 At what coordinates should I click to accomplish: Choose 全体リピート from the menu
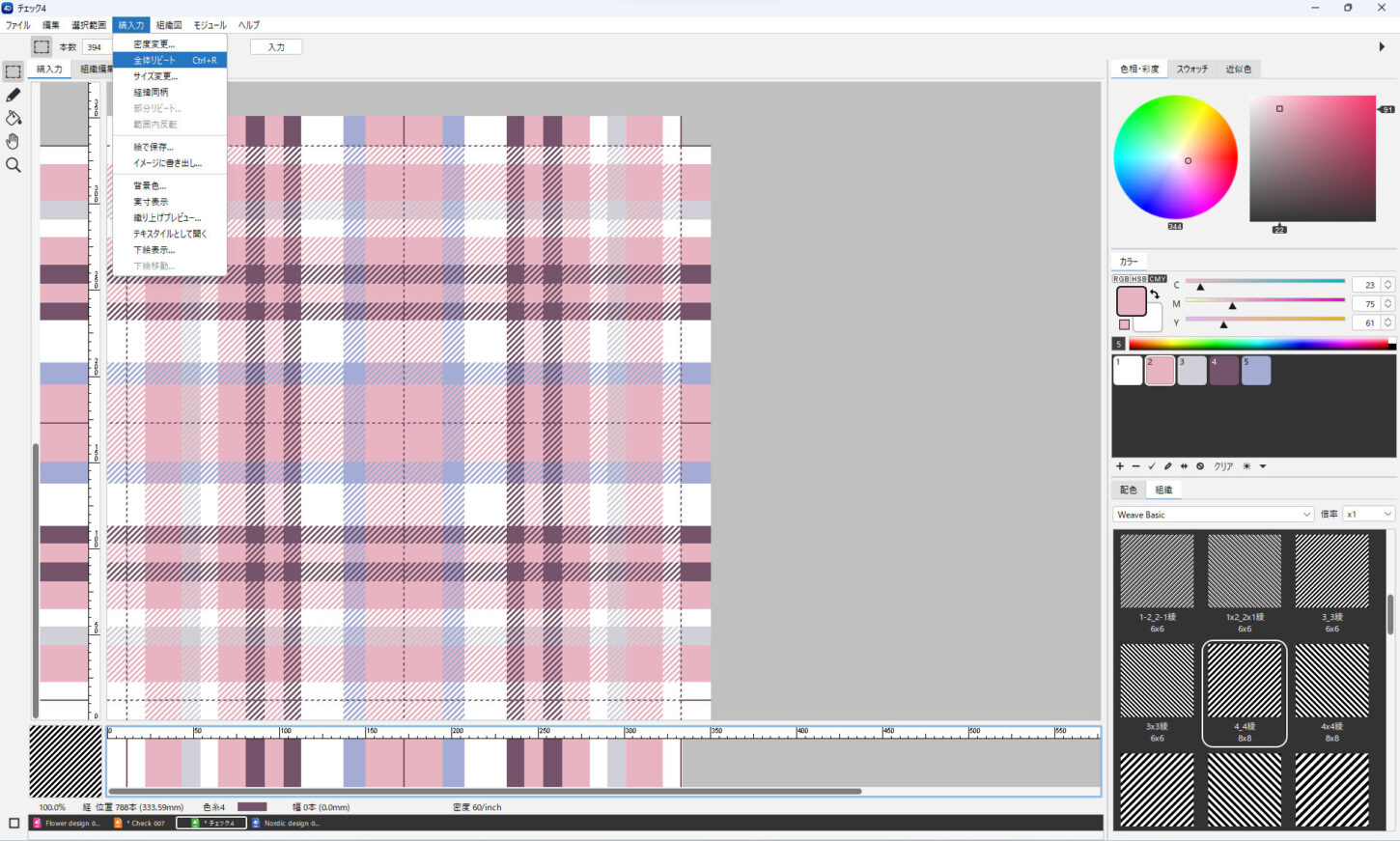coord(155,60)
